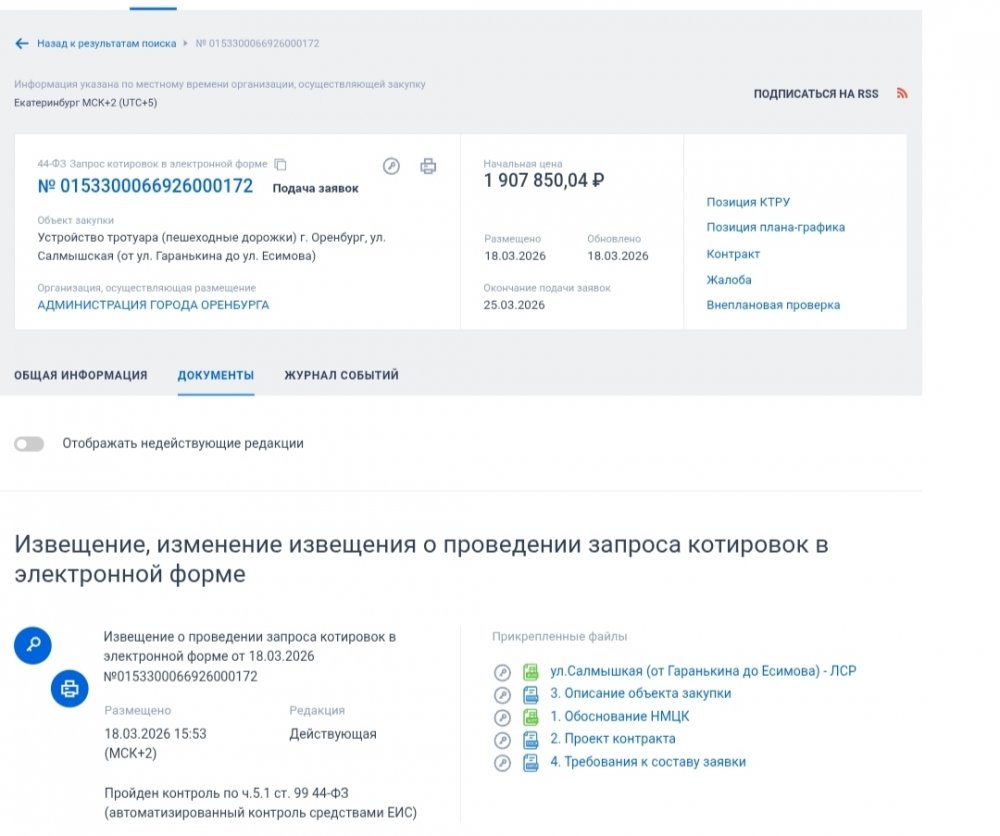Click Подписаться на RSS
The width and height of the screenshot is (1000, 836).
[x=815, y=94]
